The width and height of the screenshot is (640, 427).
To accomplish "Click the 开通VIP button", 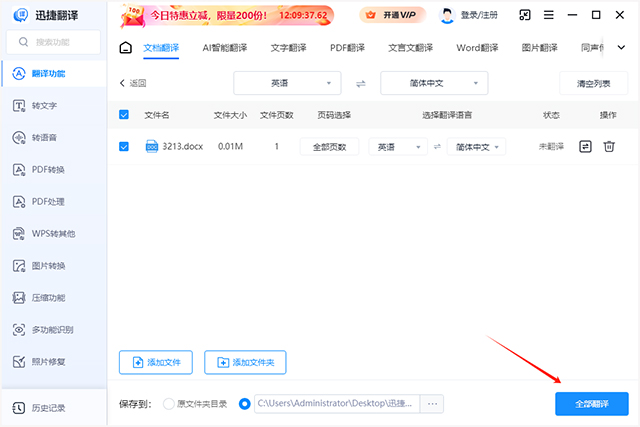I will pyautogui.click(x=393, y=15).
